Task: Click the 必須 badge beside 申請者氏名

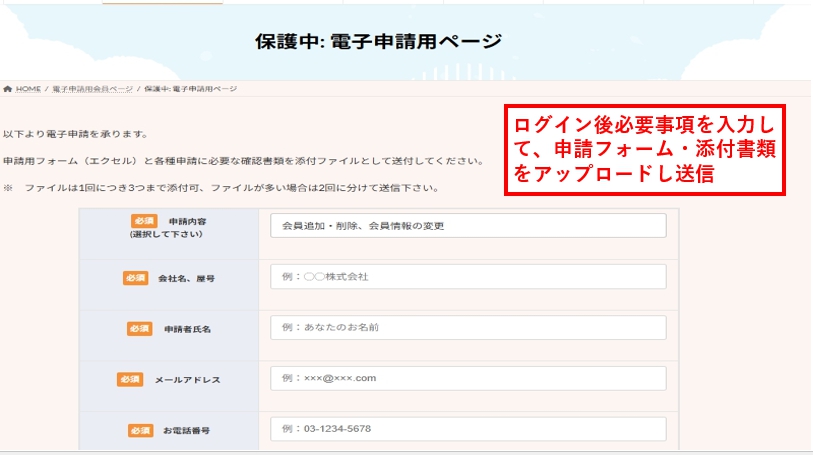Action: 140,328
